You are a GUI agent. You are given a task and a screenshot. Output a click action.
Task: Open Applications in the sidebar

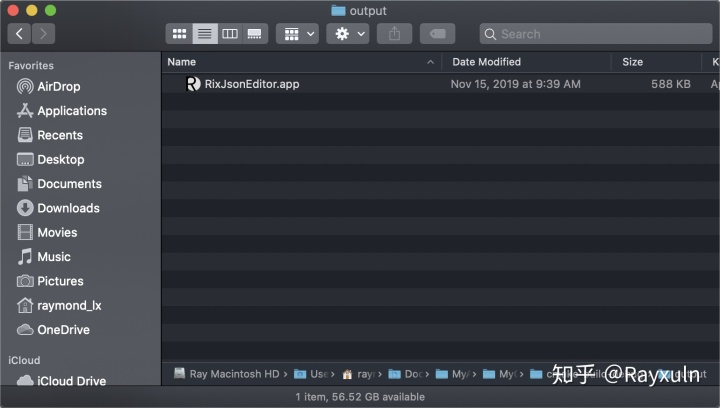point(62,111)
